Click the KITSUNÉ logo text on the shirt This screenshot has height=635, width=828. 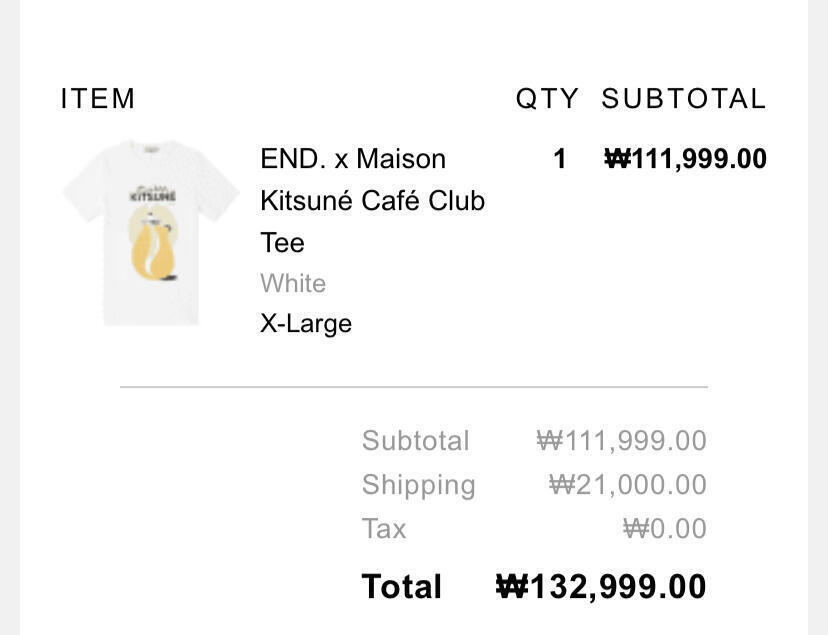click(x=153, y=196)
